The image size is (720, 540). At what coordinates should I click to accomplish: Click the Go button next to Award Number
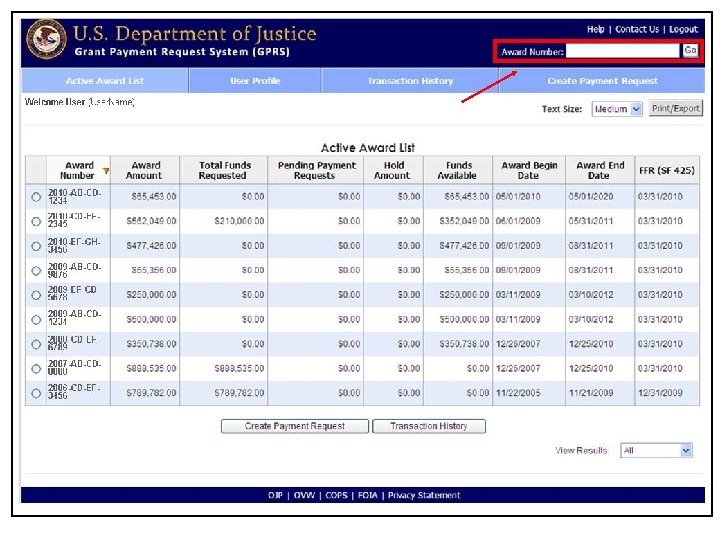(690, 51)
